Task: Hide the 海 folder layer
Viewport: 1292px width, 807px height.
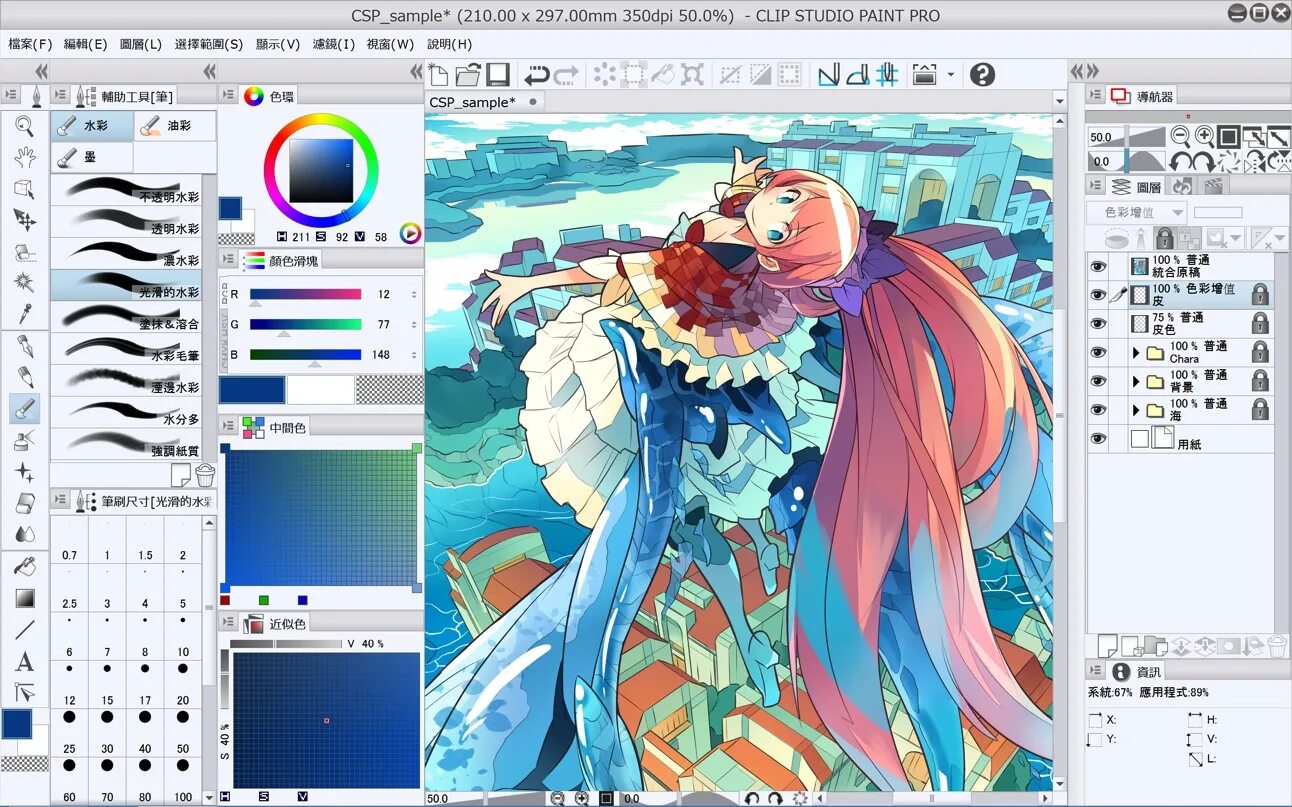Action: coord(1098,409)
